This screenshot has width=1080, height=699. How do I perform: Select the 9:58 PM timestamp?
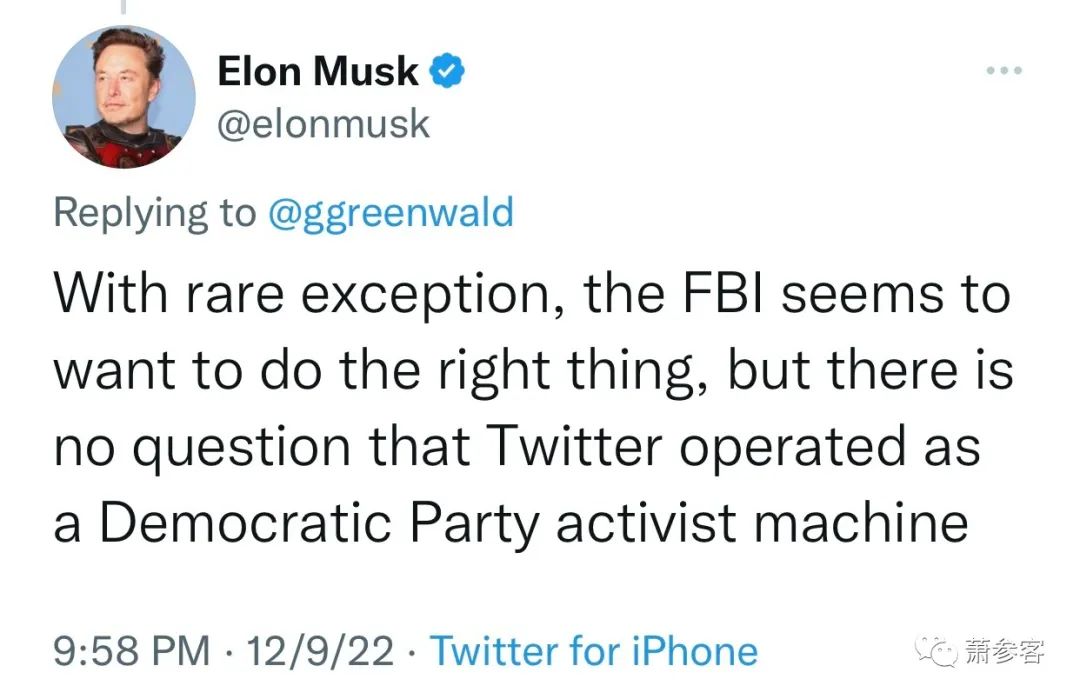132,651
